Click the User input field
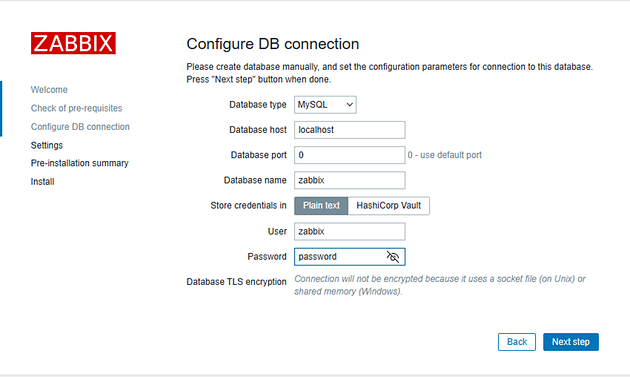630x377 pixels. coord(350,232)
